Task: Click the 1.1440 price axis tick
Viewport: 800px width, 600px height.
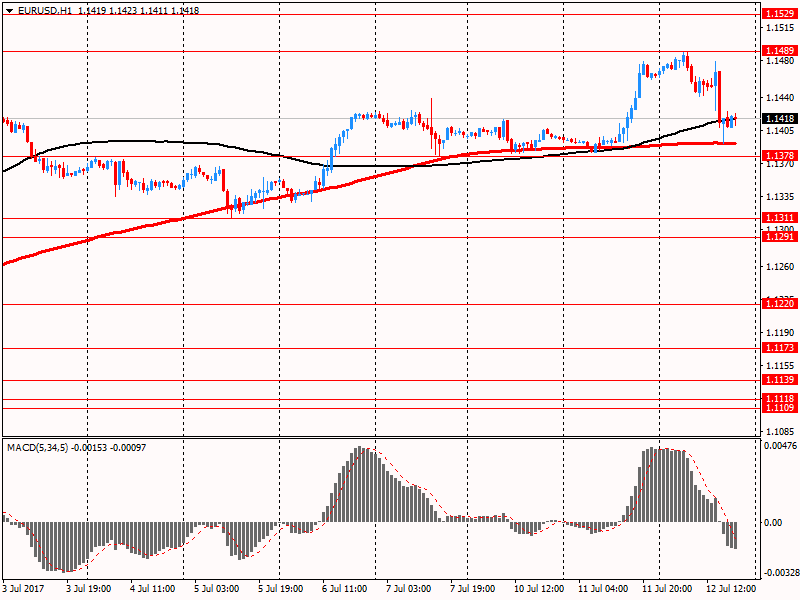Action: point(779,98)
